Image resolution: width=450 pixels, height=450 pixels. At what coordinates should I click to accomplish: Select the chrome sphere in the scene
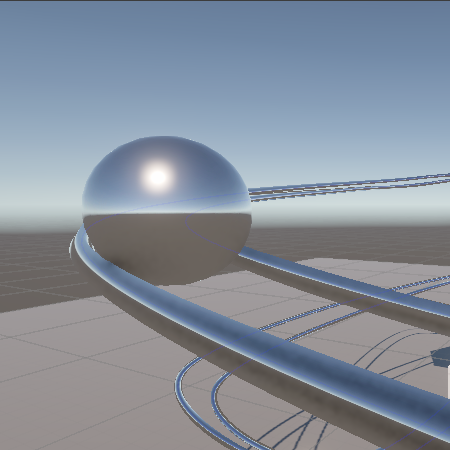[x=167, y=211]
